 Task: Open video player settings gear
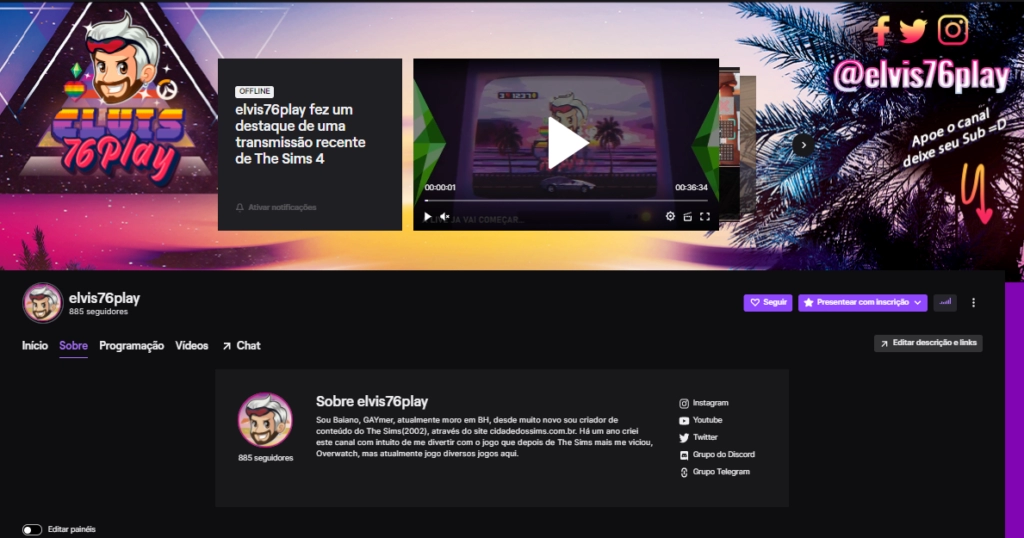click(670, 216)
